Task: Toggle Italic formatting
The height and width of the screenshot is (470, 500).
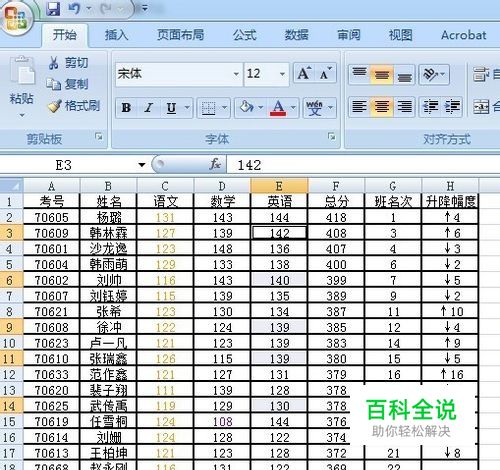Action: click(149, 108)
